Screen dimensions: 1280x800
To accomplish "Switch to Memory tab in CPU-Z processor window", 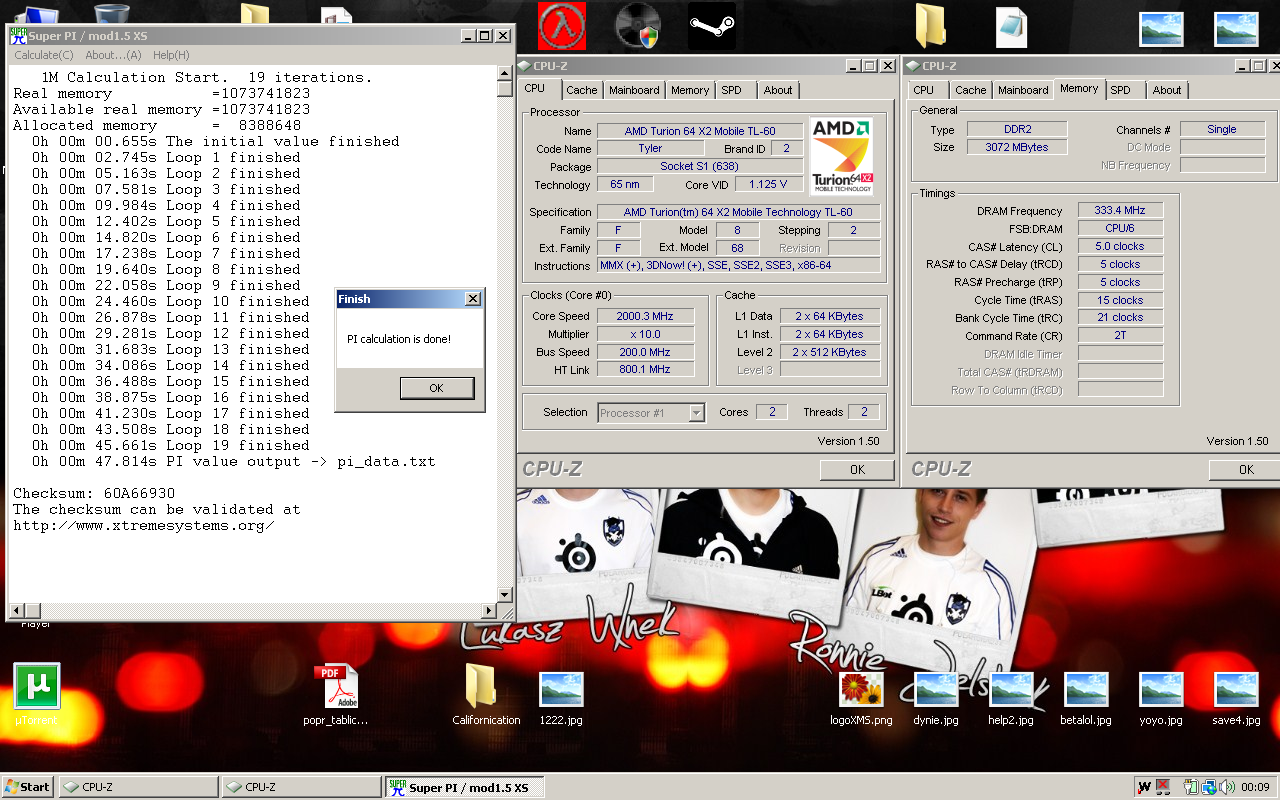I will (x=690, y=90).
